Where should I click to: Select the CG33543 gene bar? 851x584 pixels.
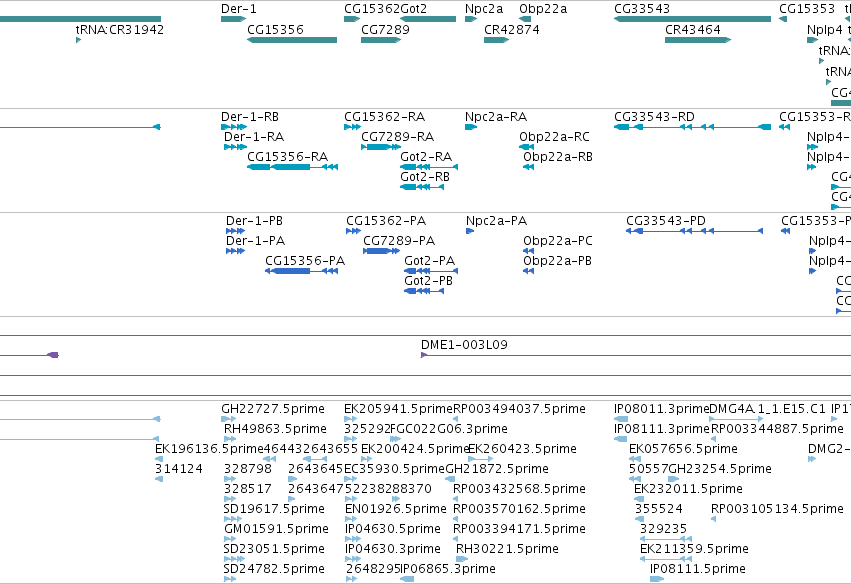[x=692, y=19]
